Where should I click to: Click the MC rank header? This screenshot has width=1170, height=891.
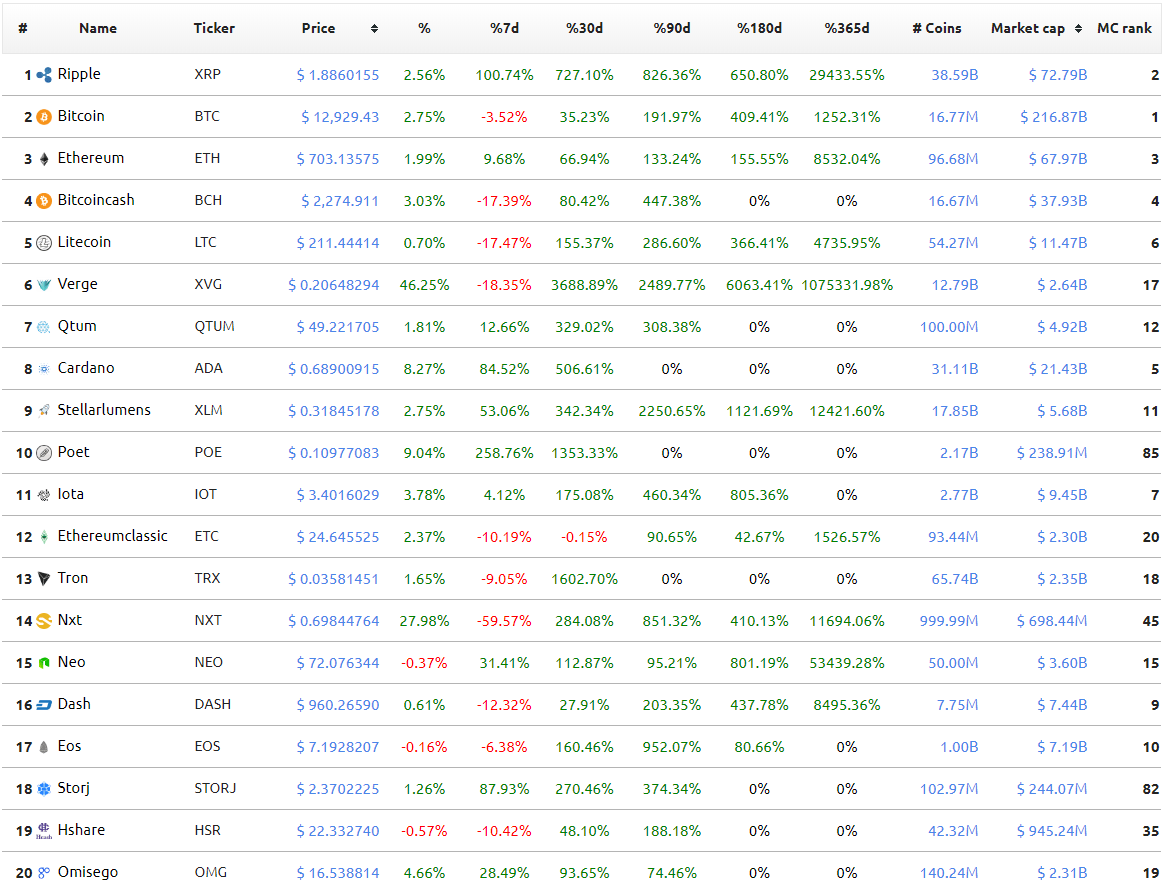[1124, 28]
